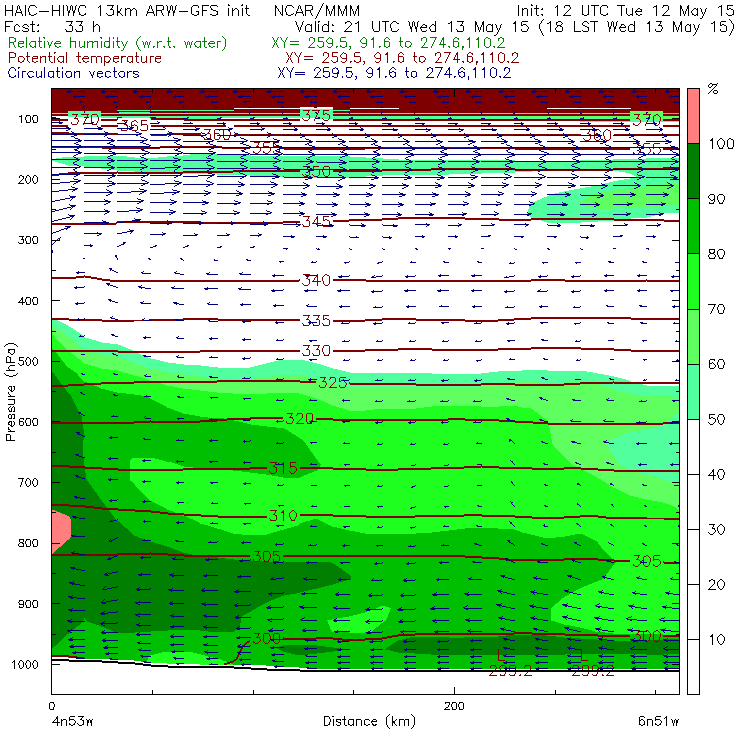Click the 0 tick on distance axis

51,706
